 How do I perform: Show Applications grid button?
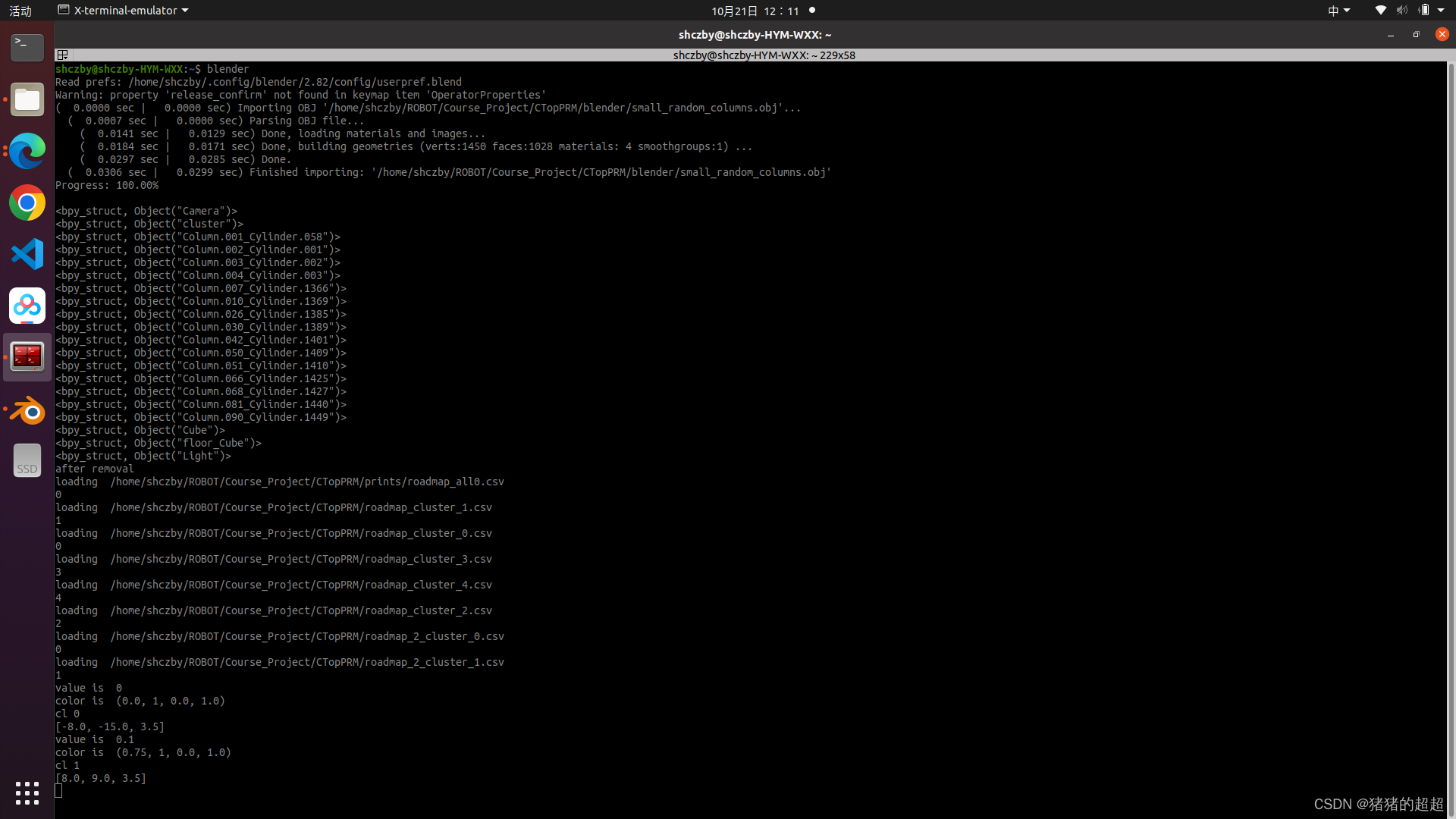tap(27, 792)
